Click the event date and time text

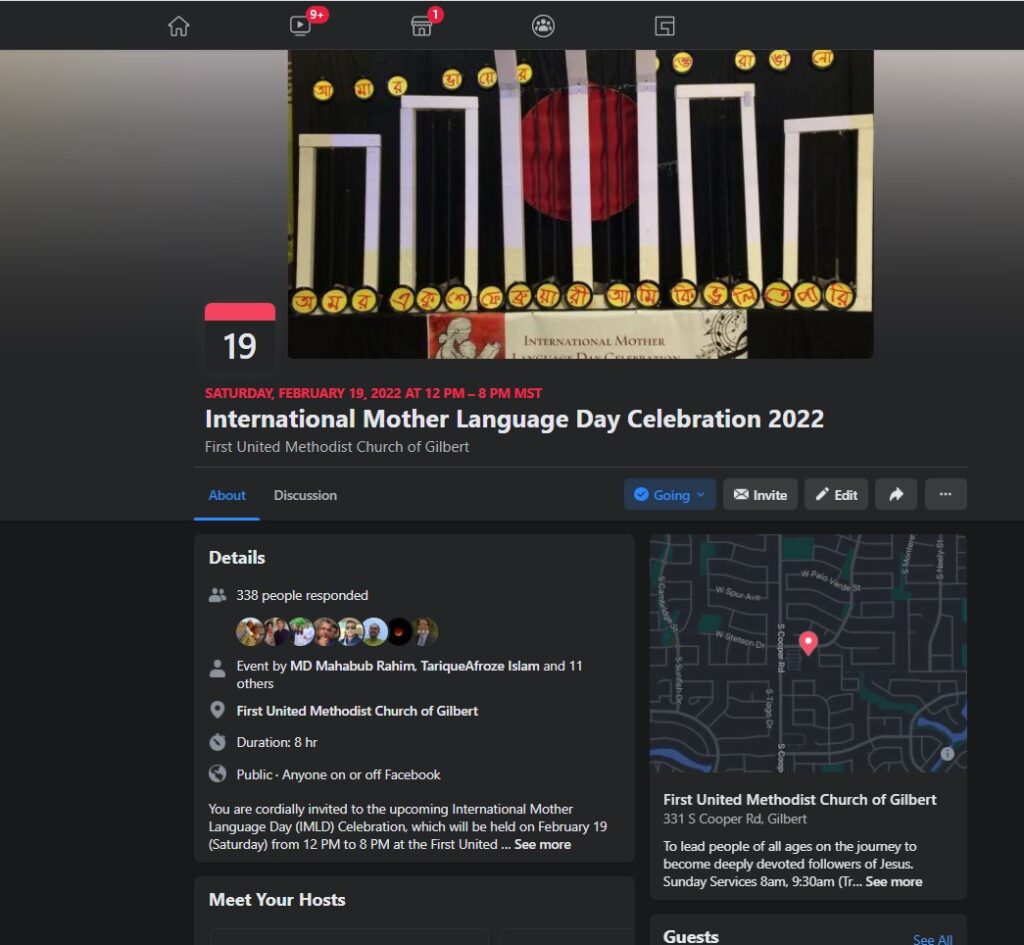click(373, 393)
